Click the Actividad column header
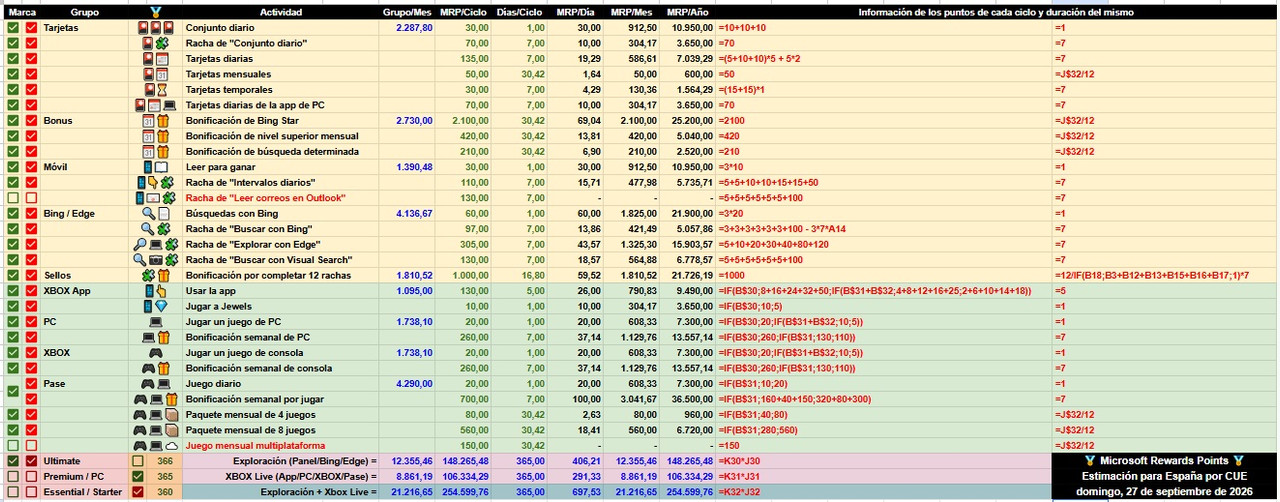Screen dimensions: 1280x502 tap(281, 12)
